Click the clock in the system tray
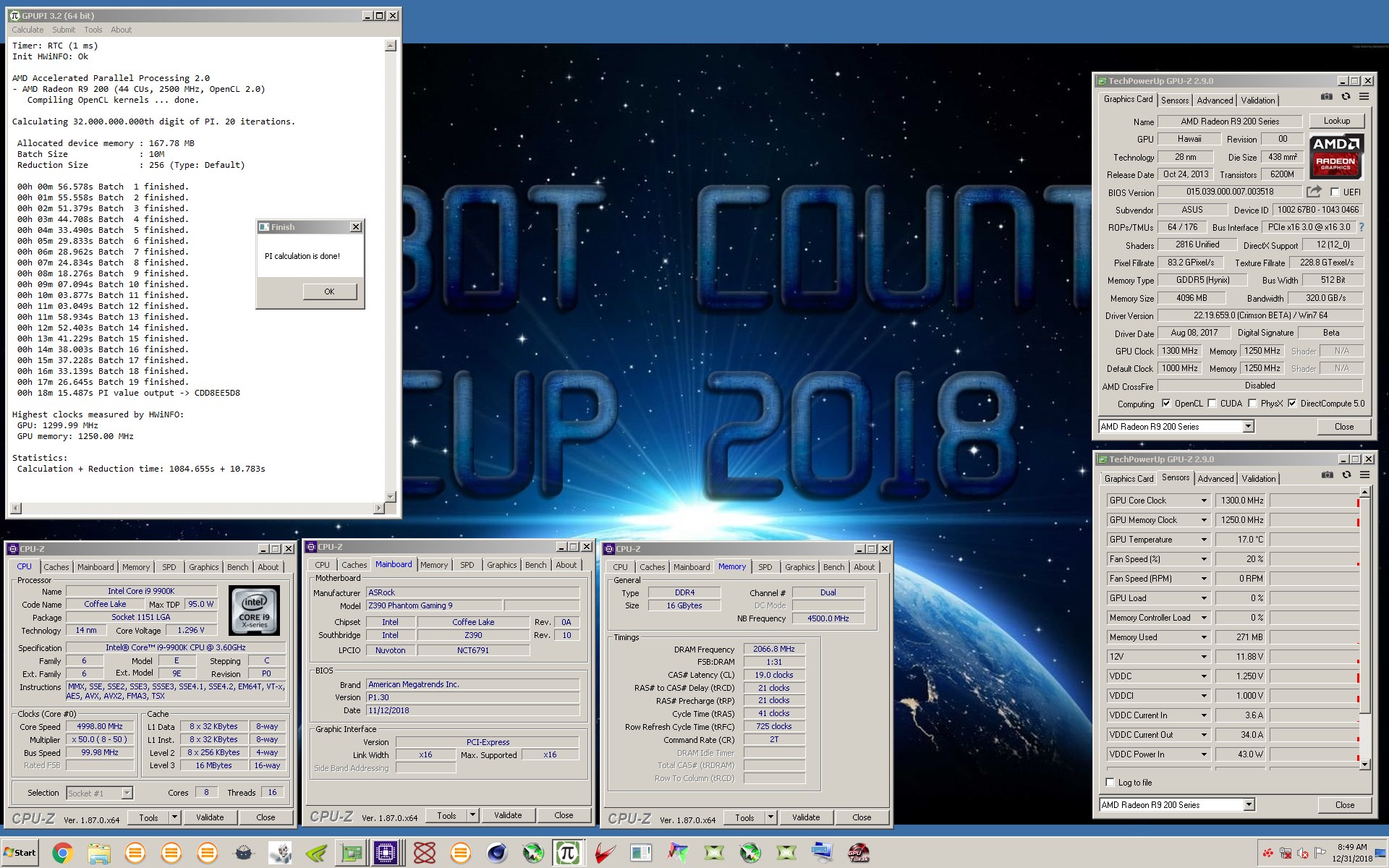This screenshot has height=868, width=1389. [1352, 853]
